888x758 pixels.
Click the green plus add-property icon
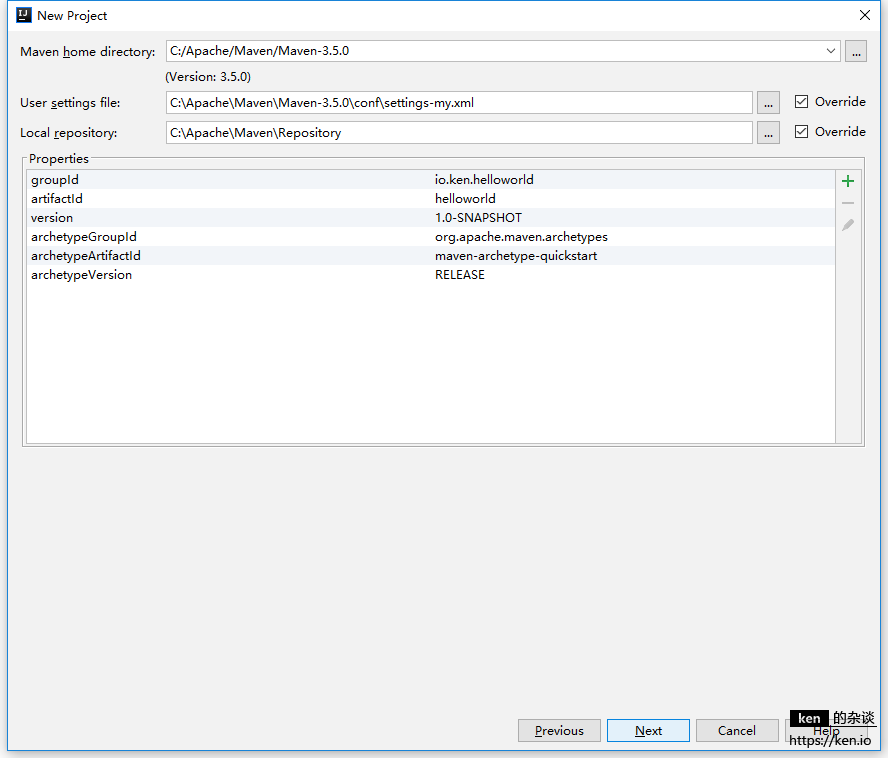click(848, 181)
